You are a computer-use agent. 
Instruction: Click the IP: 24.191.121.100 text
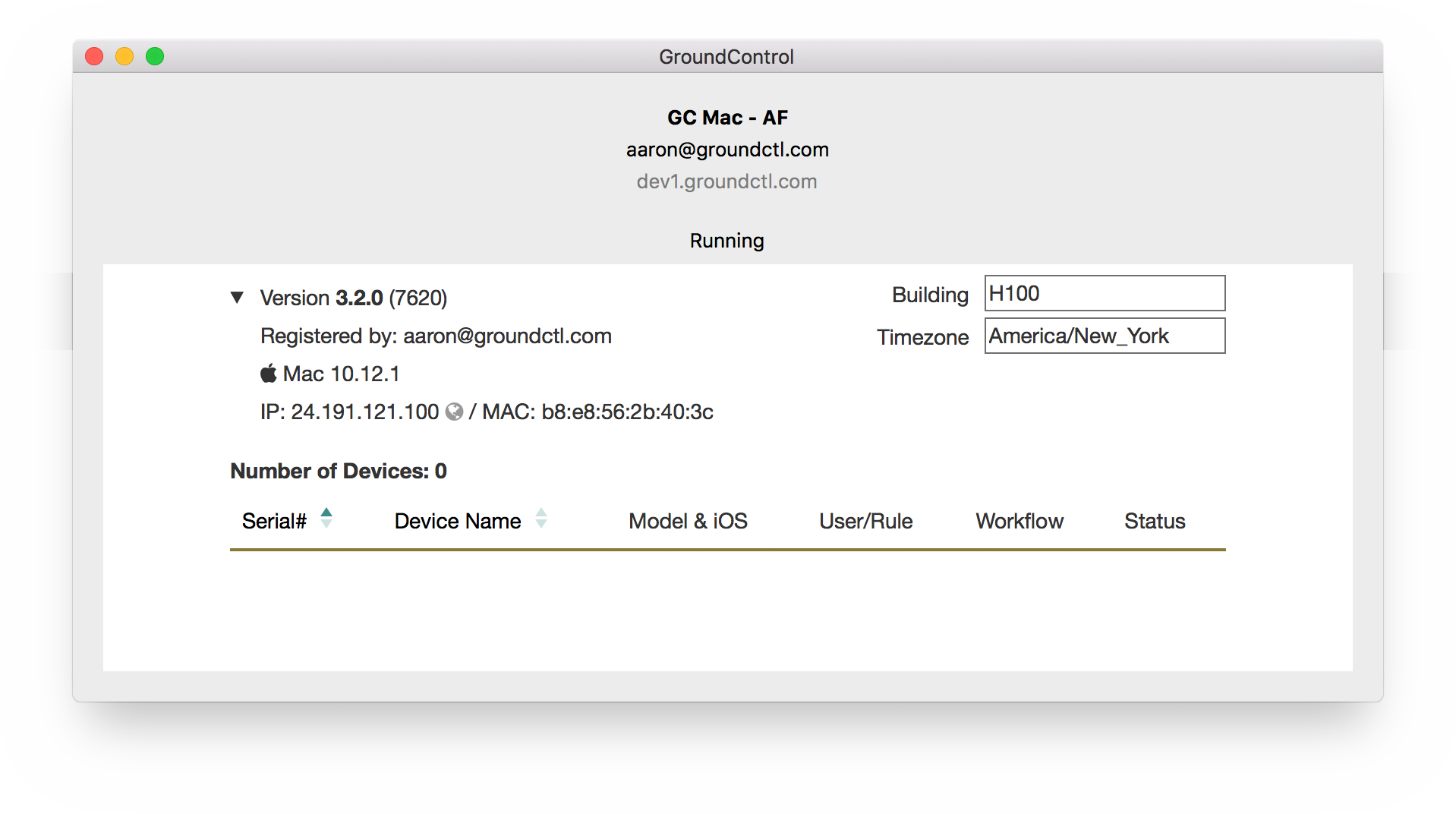[349, 412]
